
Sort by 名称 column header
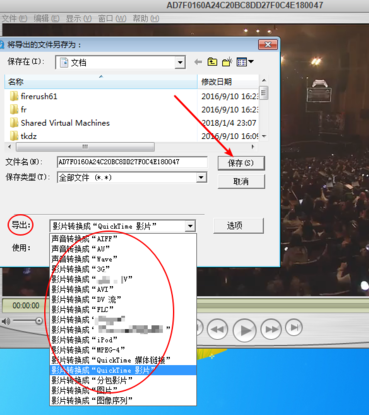[x=101, y=81]
